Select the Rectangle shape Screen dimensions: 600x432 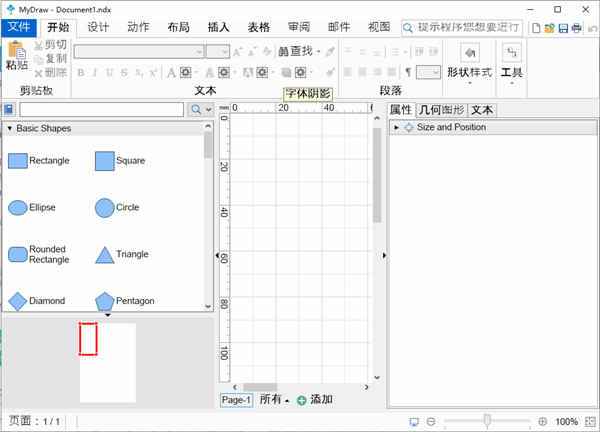[39, 161]
